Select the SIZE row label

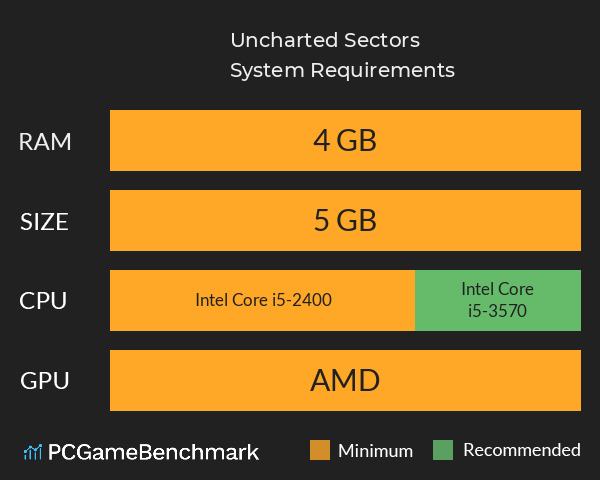[x=45, y=222]
